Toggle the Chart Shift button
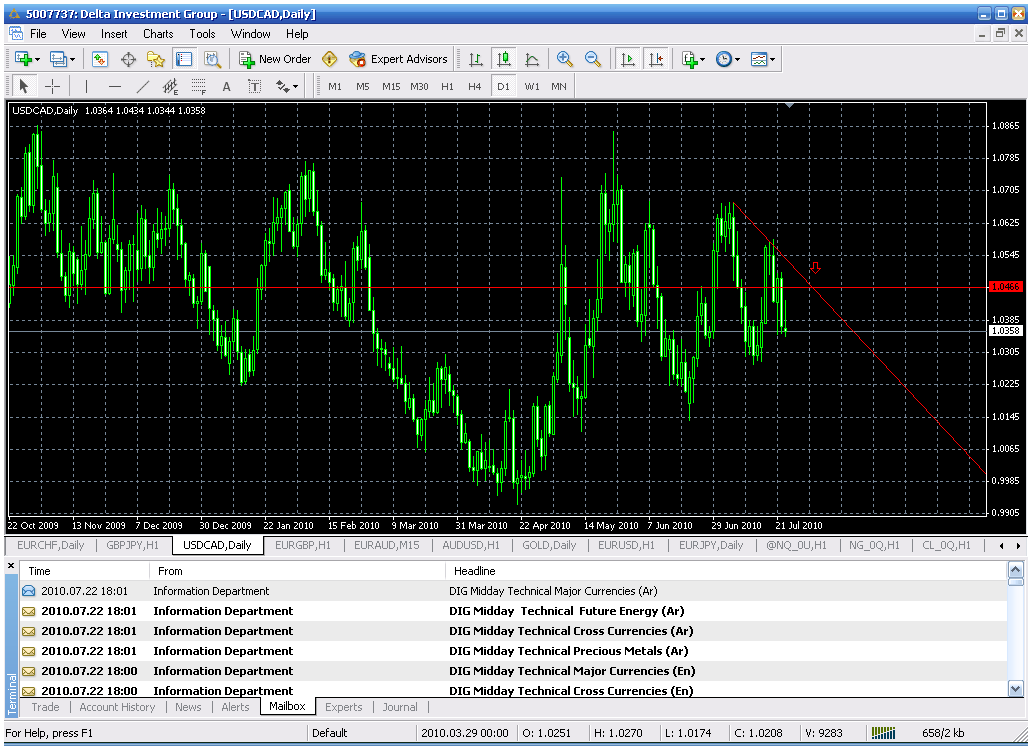Screen dimensions: 1032x746 coord(655,59)
